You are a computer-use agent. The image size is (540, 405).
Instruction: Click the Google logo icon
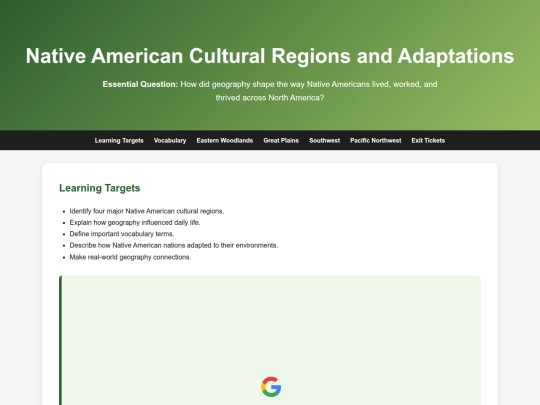tap(271, 386)
